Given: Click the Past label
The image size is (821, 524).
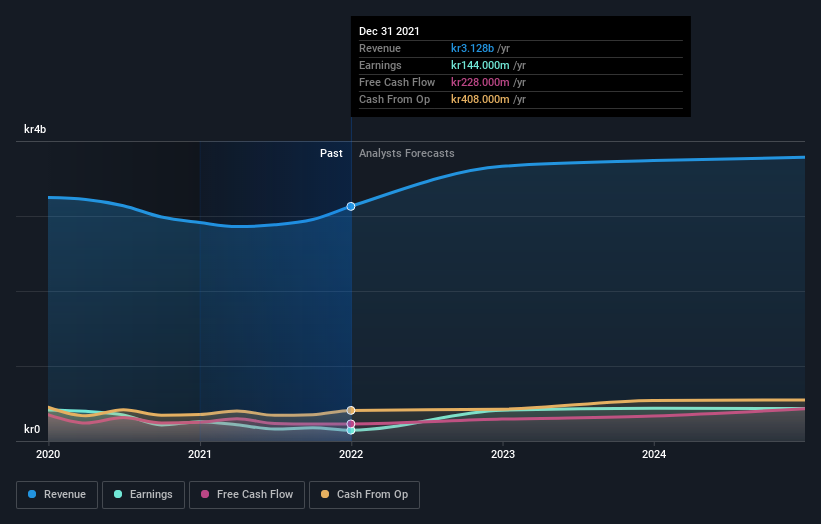Looking at the screenshot, I should (x=331, y=153).
